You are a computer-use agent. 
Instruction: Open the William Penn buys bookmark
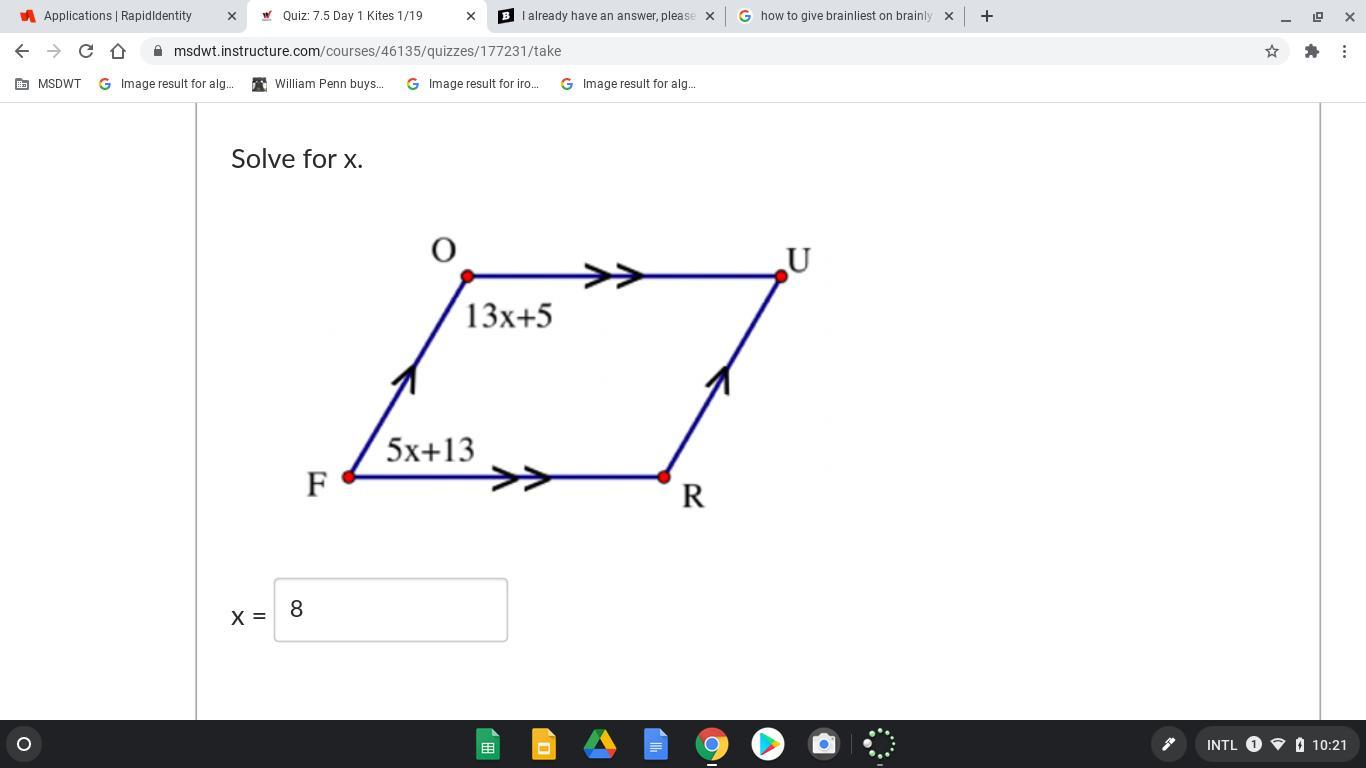[x=318, y=84]
